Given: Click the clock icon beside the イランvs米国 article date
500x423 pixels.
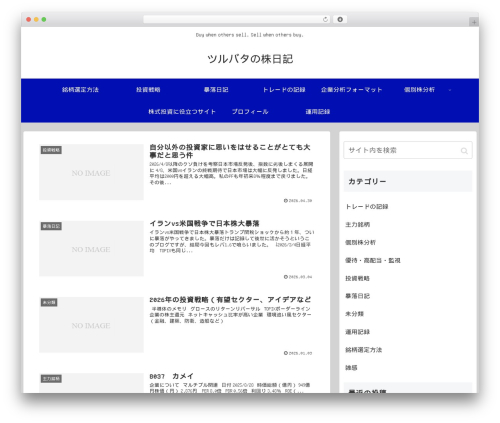Looking at the screenshot, I should click(286, 277).
